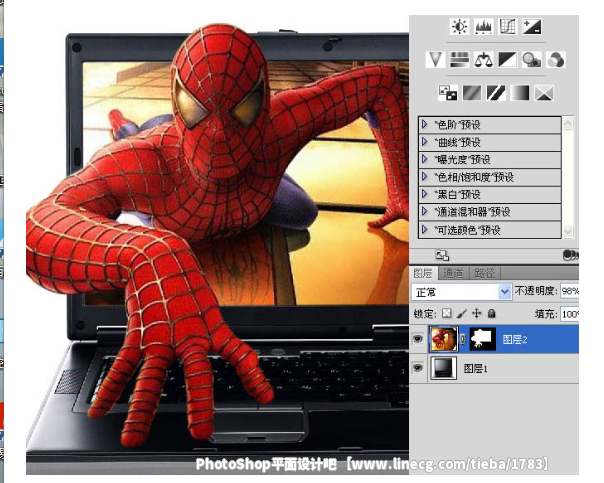
Task: Add a Photo Filter adjustment
Action: 532,59
